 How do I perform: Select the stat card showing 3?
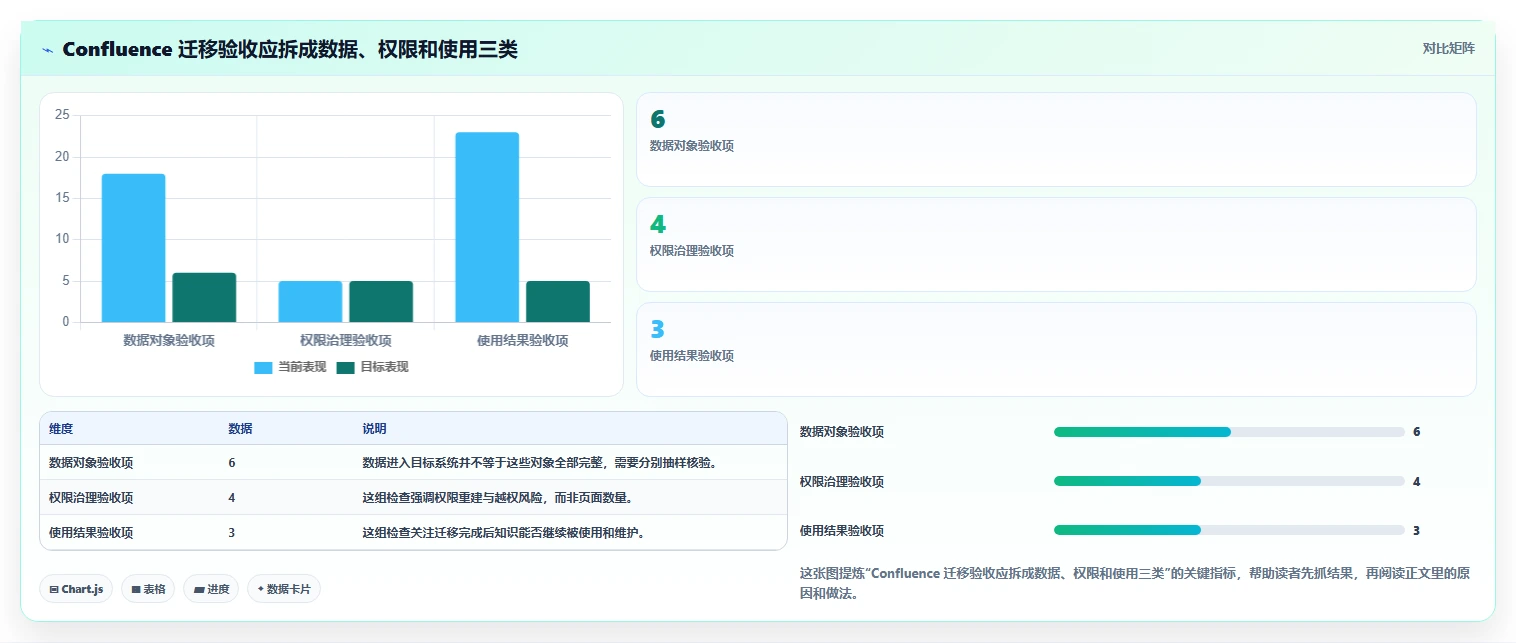[x=1056, y=349]
